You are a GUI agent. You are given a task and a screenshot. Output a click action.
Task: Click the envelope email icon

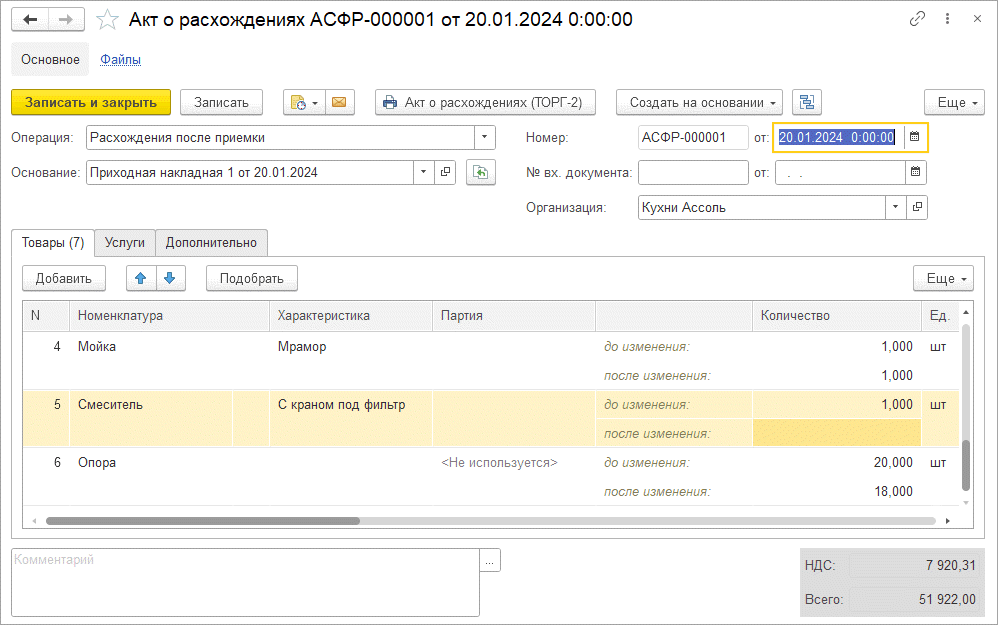[x=339, y=102]
